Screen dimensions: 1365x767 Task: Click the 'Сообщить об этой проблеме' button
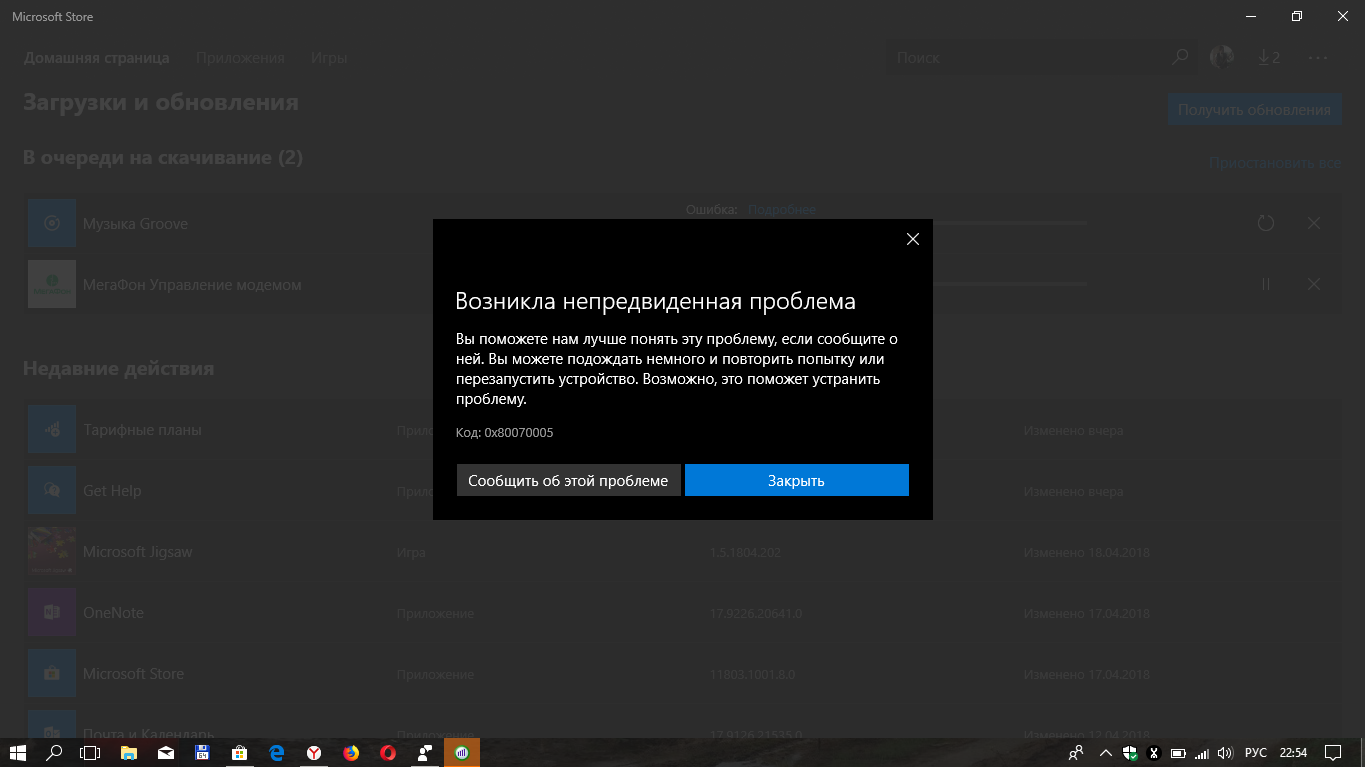tap(568, 480)
